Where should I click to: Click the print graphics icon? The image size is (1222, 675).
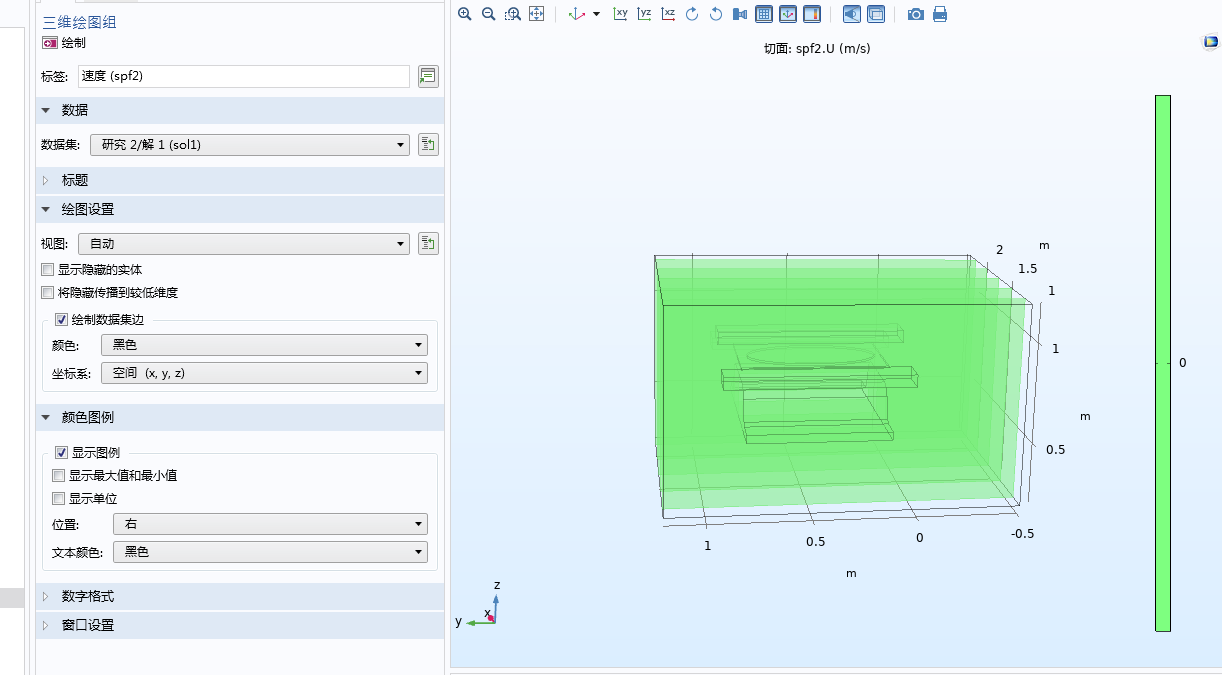coord(939,14)
